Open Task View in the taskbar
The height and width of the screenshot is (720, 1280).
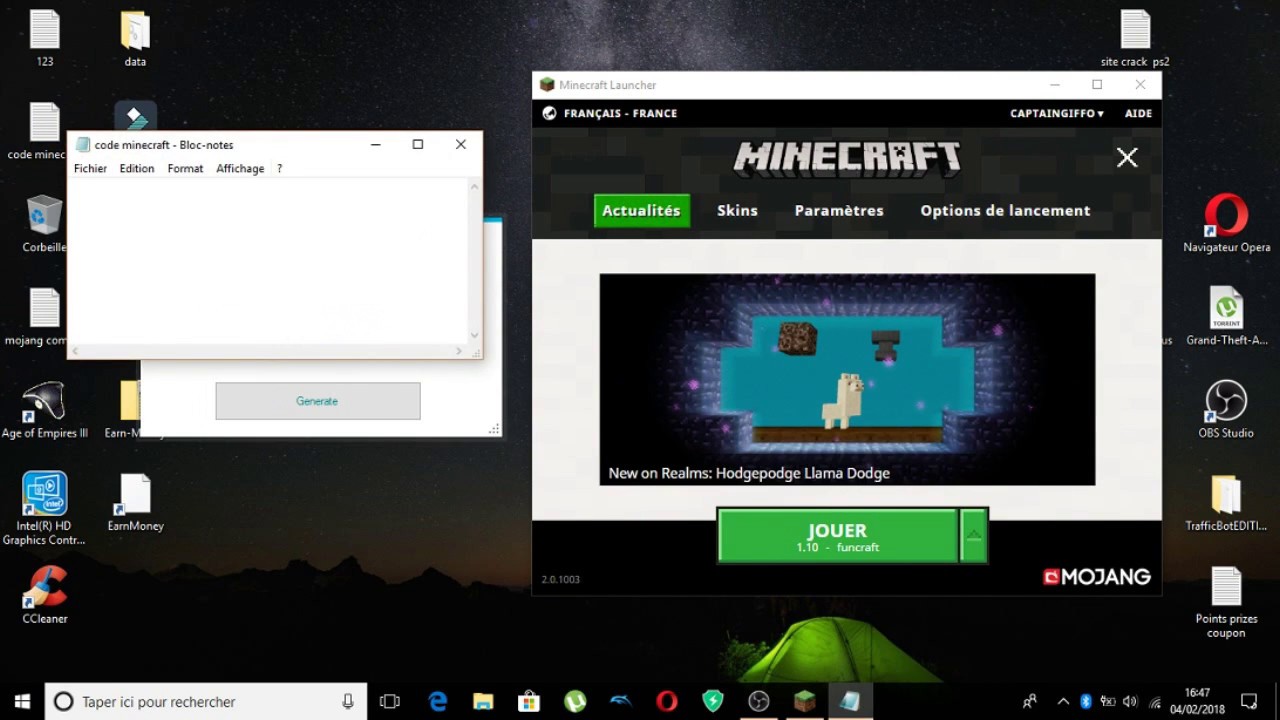[x=390, y=702]
